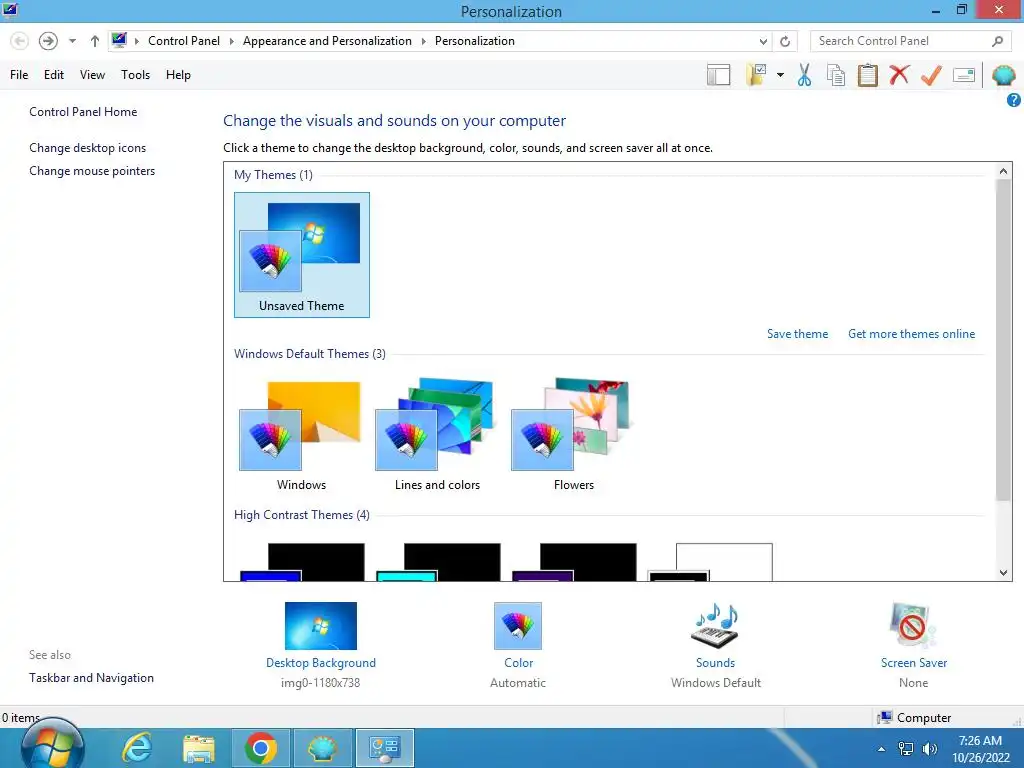The width and height of the screenshot is (1024, 768).
Task: Open the File menu
Action: tap(19, 75)
